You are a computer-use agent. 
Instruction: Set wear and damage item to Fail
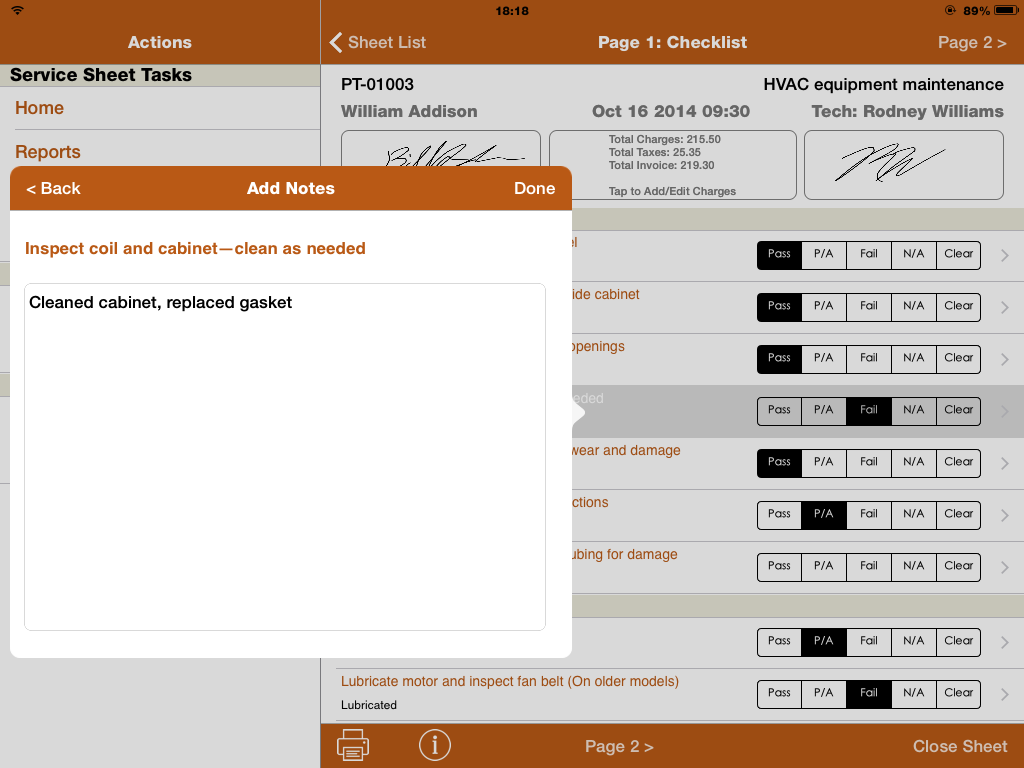point(869,462)
